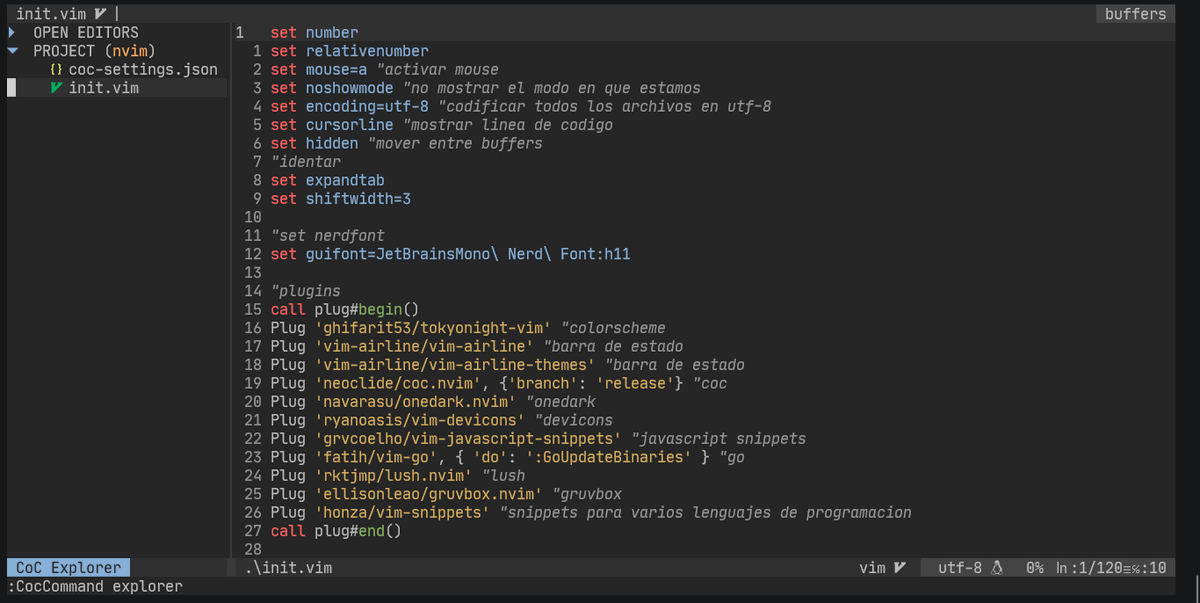Click the '"plugins' comment line
The image size is (1200, 603).
pyautogui.click(x=305, y=291)
